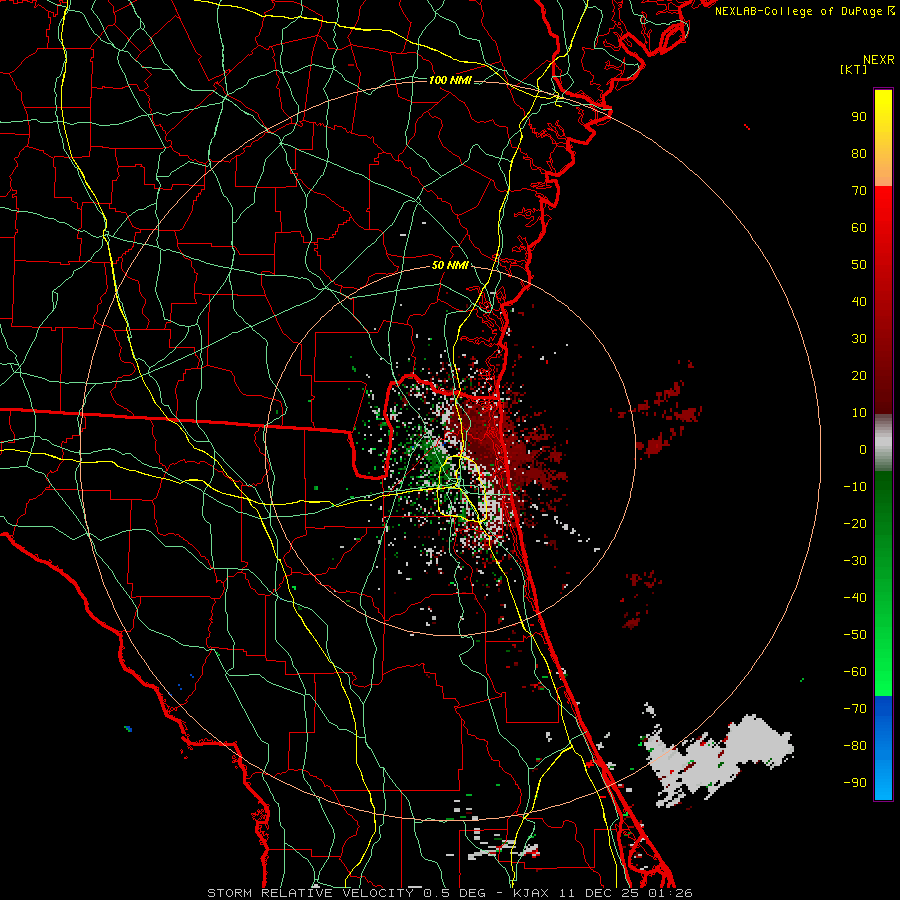The width and height of the screenshot is (900, 900).
Task: Click the 10 value on velocity scale
Action: pyautogui.click(x=859, y=413)
